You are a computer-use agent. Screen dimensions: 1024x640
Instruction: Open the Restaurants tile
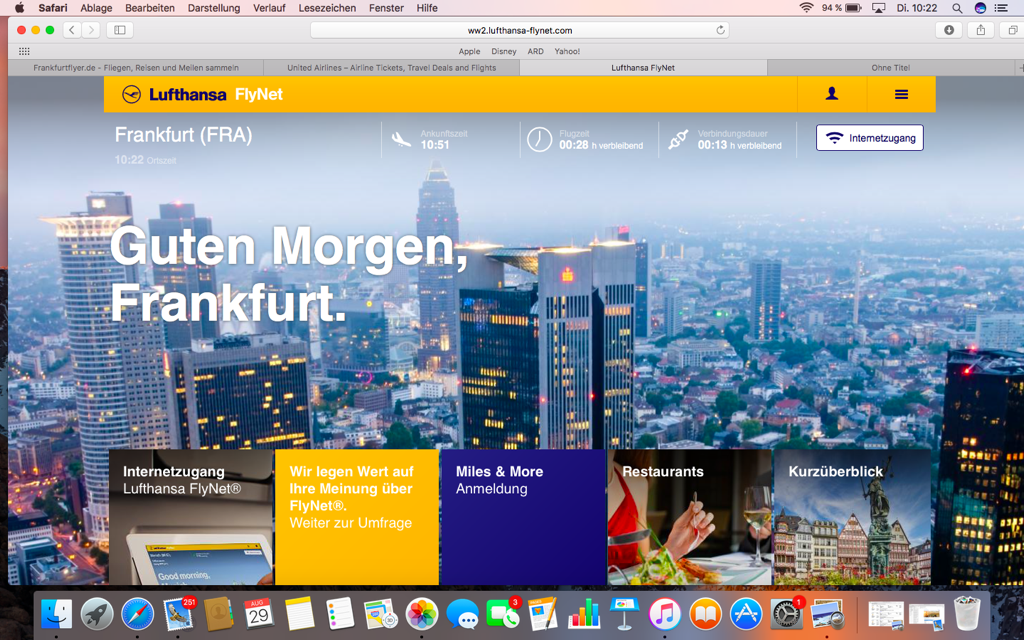[689, 516]
